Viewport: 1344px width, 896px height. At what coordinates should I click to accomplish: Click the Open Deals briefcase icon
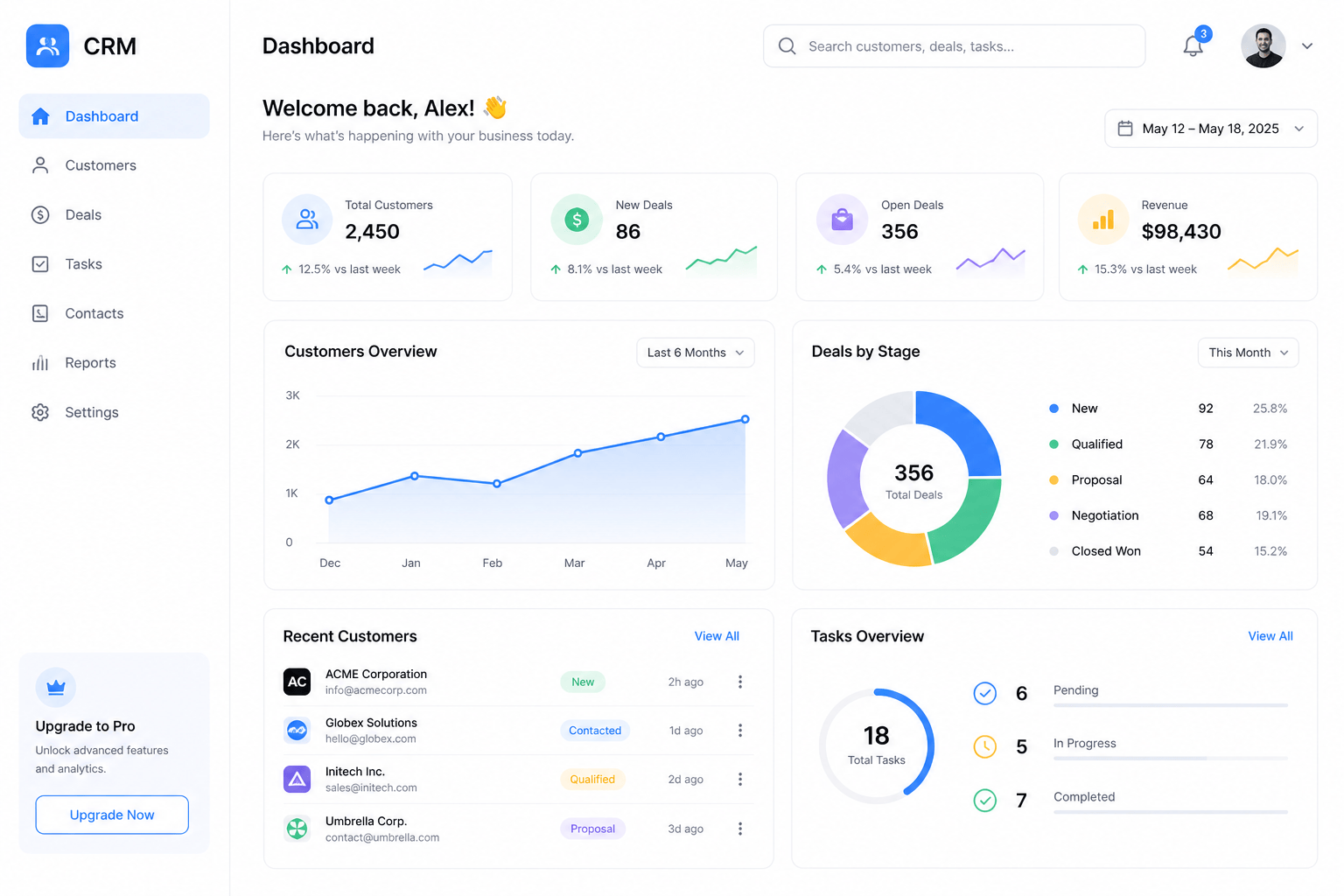pos(842,220)
